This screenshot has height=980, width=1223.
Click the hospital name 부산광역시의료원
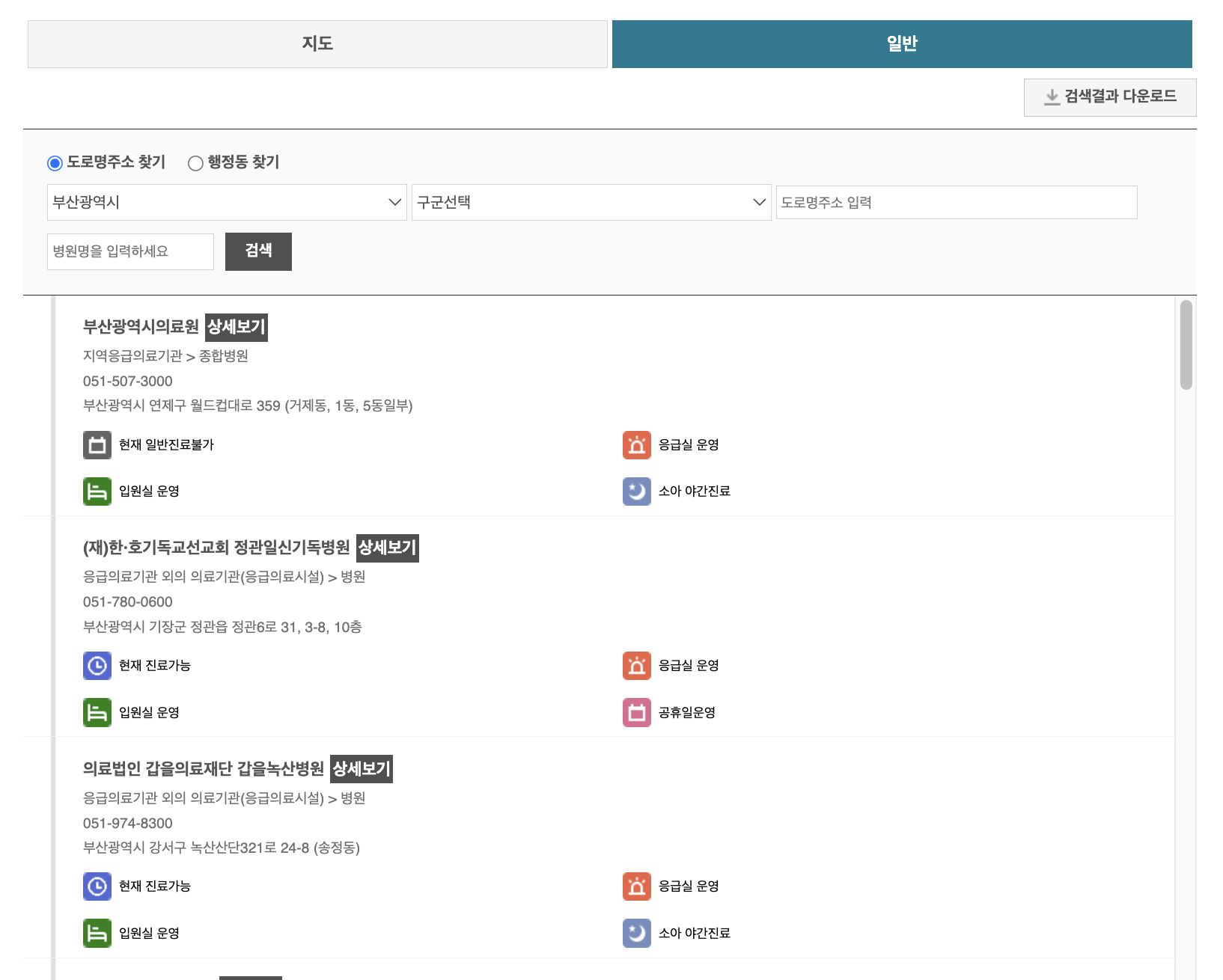click(x=141, y=327)
